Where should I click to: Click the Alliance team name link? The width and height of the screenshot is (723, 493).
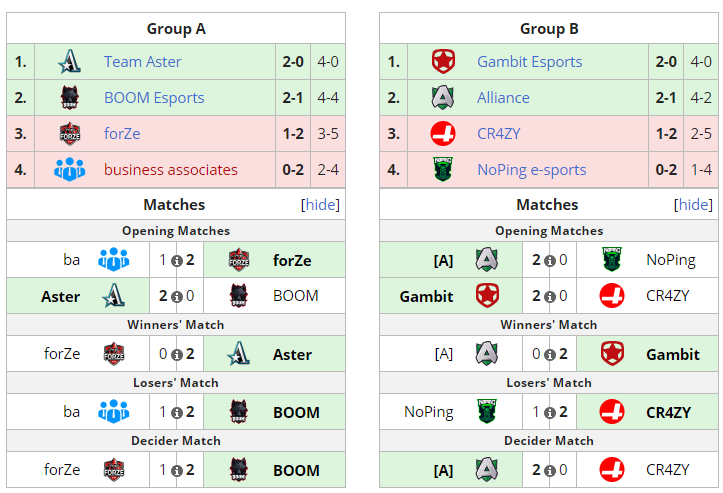(x=503, y=98)
